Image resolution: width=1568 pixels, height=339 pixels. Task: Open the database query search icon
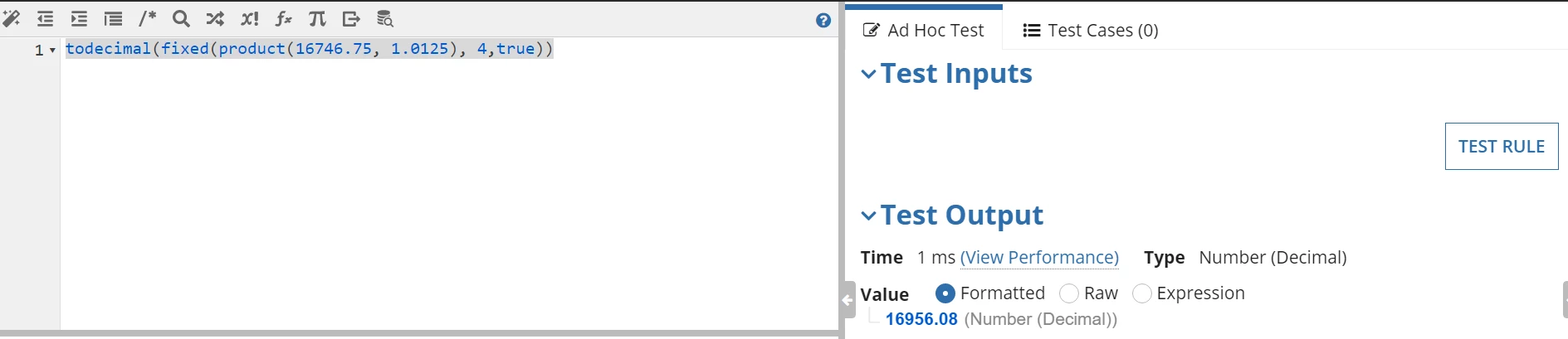point(385,18)
